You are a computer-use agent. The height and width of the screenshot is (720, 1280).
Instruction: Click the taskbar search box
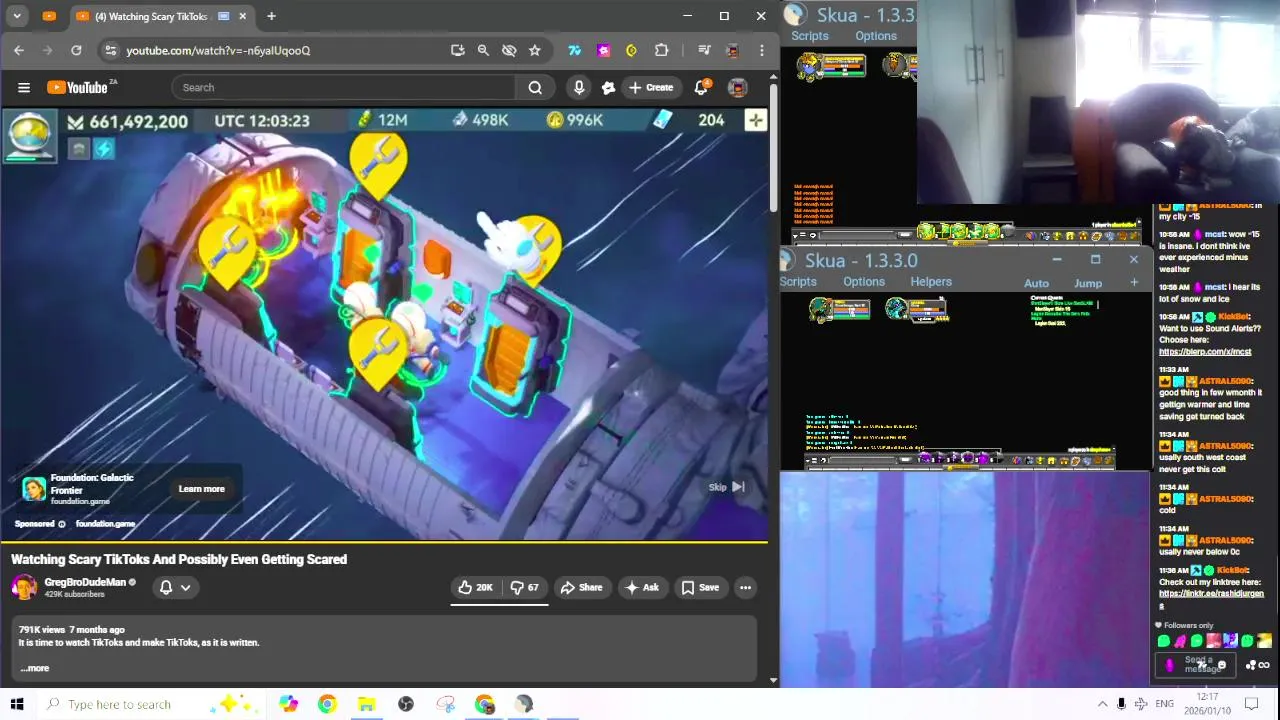click(x=150, y=704)
